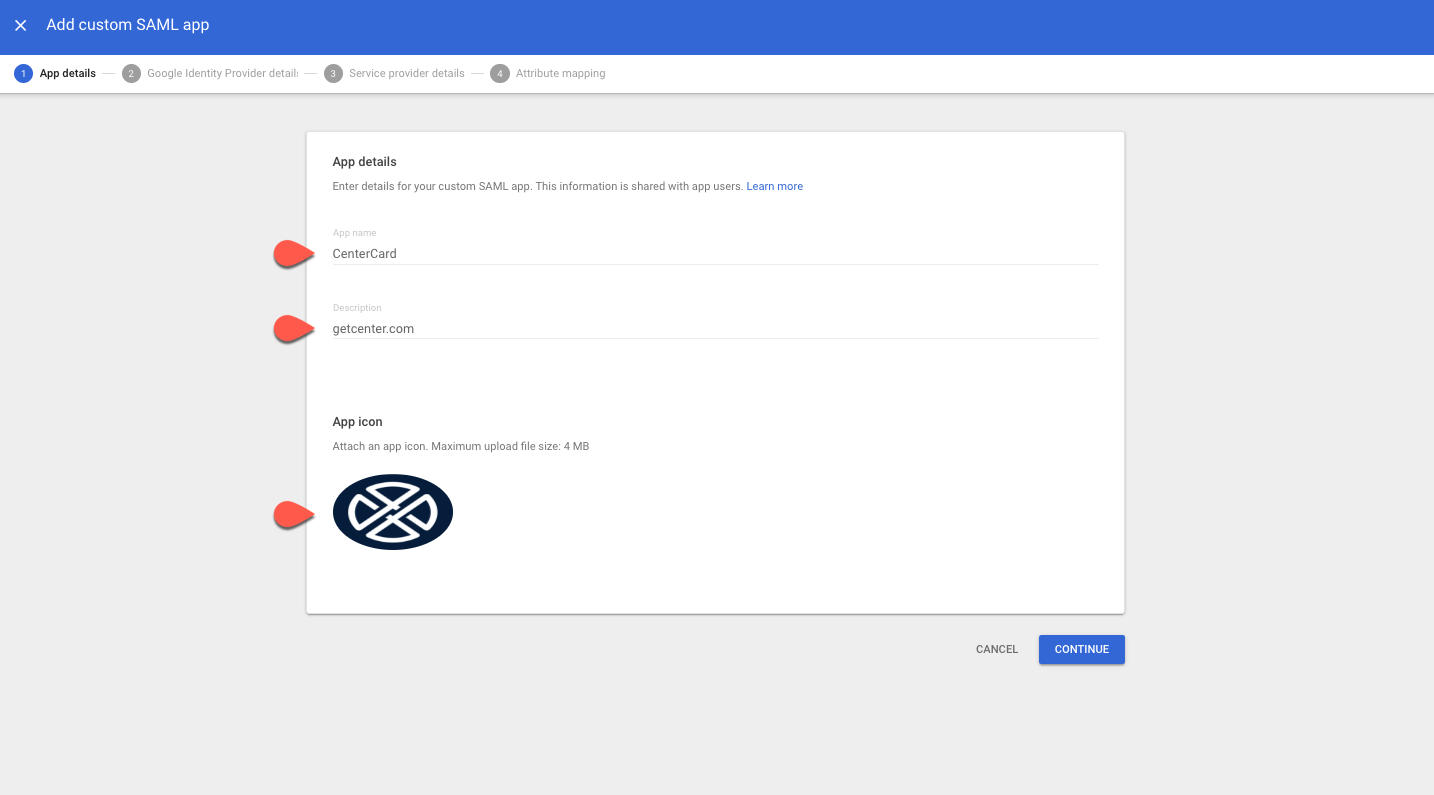Open Service provider details step

coord(407,73)
